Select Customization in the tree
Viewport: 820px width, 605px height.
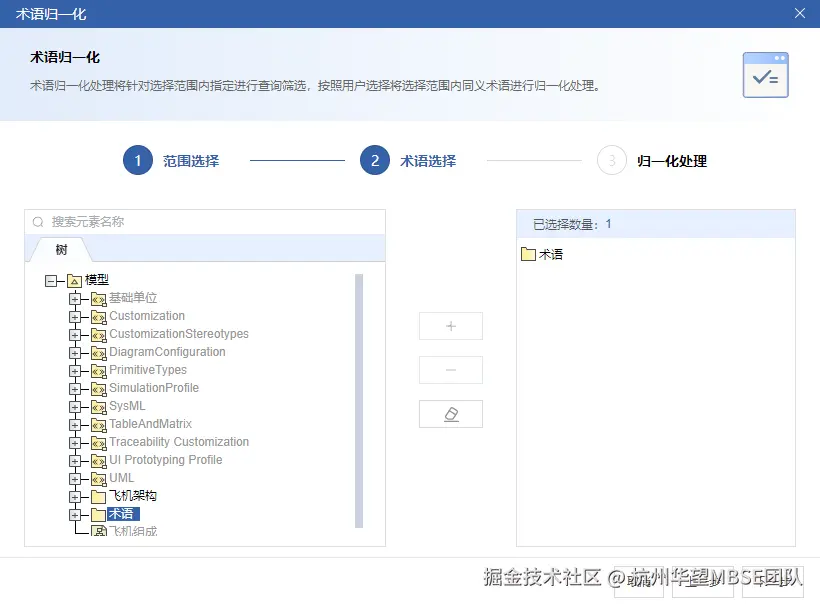pyautogui.click(x=147, y=316)
